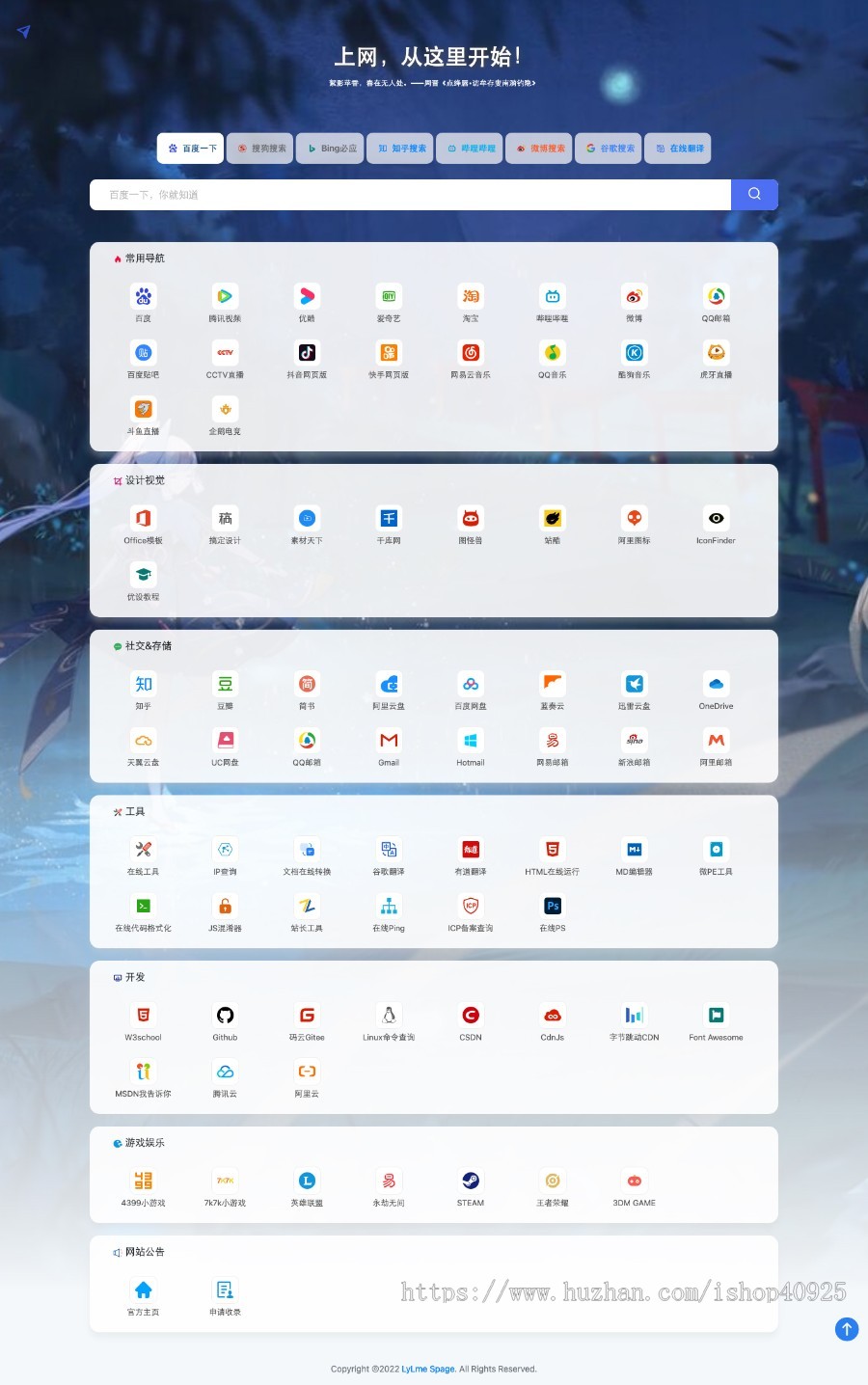Open the 优设教程 icon
Screen dimensions: 868x1385
[144, 575]
